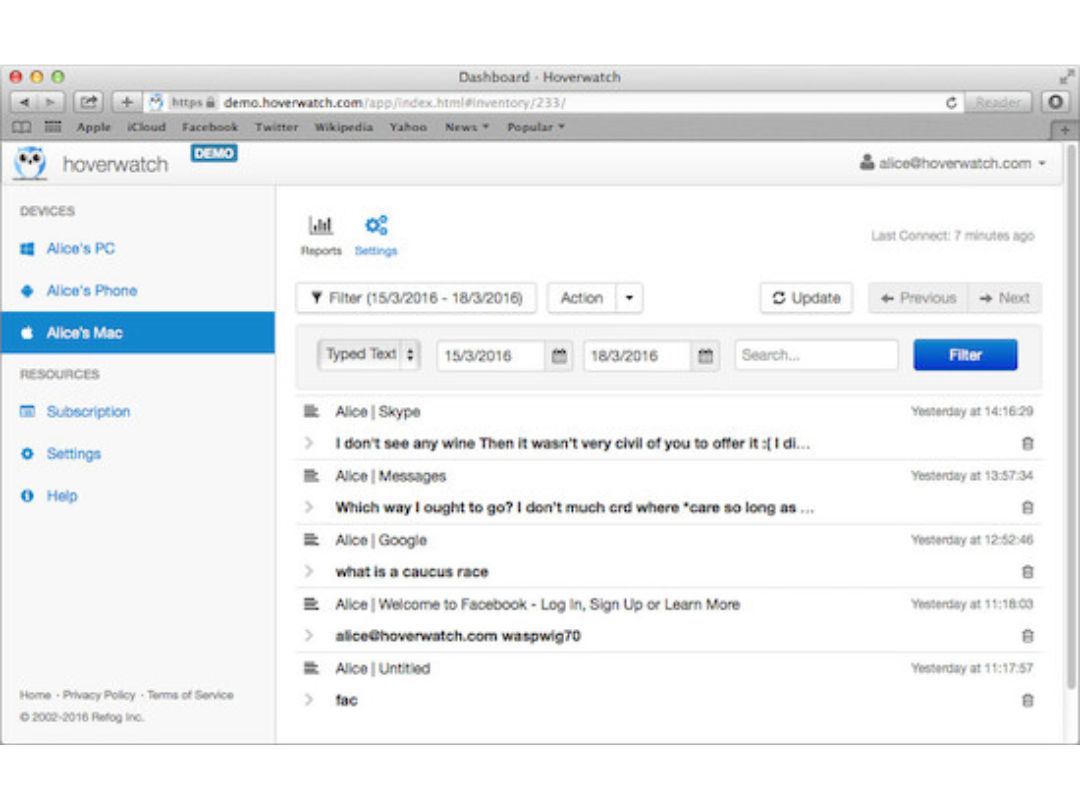Click the blue Filter button
This screenshot has height=810, width=1080.
(965, 355)
